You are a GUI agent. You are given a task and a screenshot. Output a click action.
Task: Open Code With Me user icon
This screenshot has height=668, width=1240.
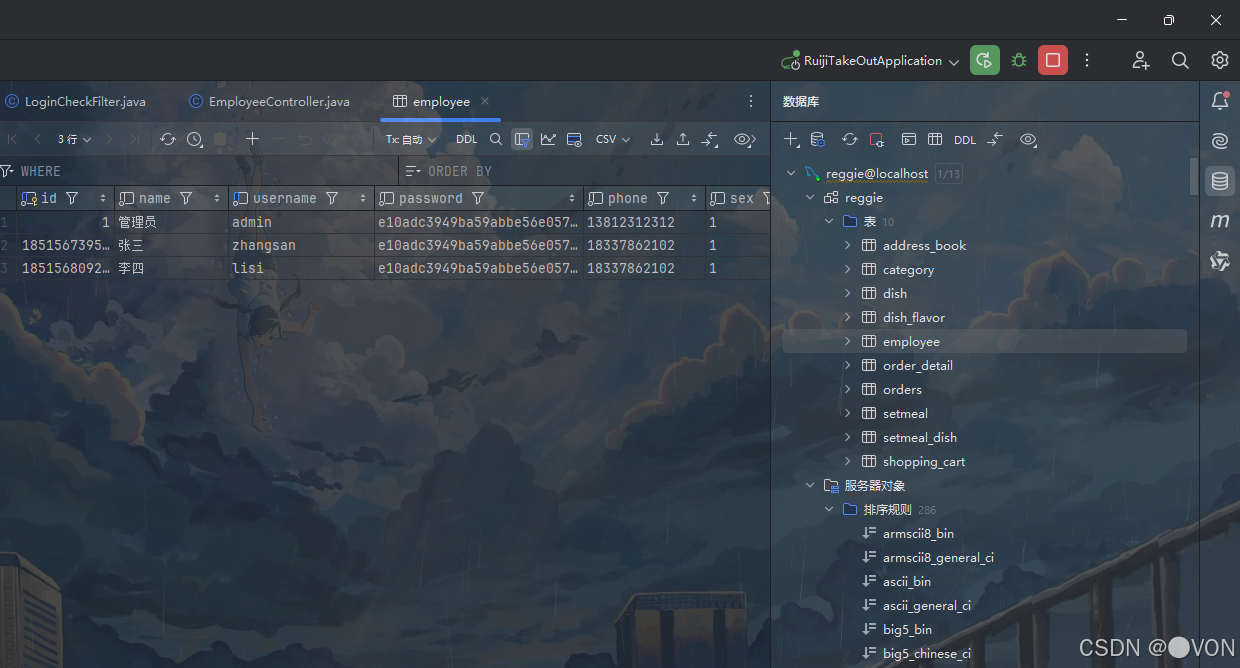tap(1141, 60)
